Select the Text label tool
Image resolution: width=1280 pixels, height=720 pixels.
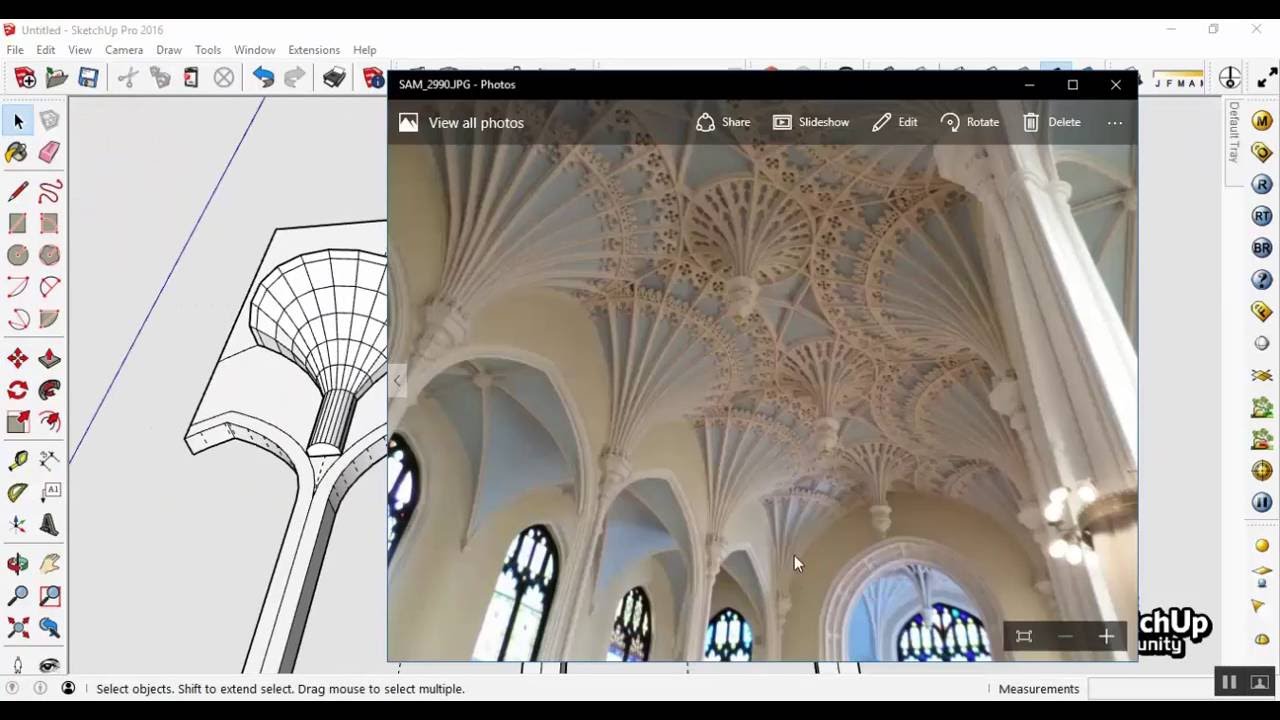(49, 493)
